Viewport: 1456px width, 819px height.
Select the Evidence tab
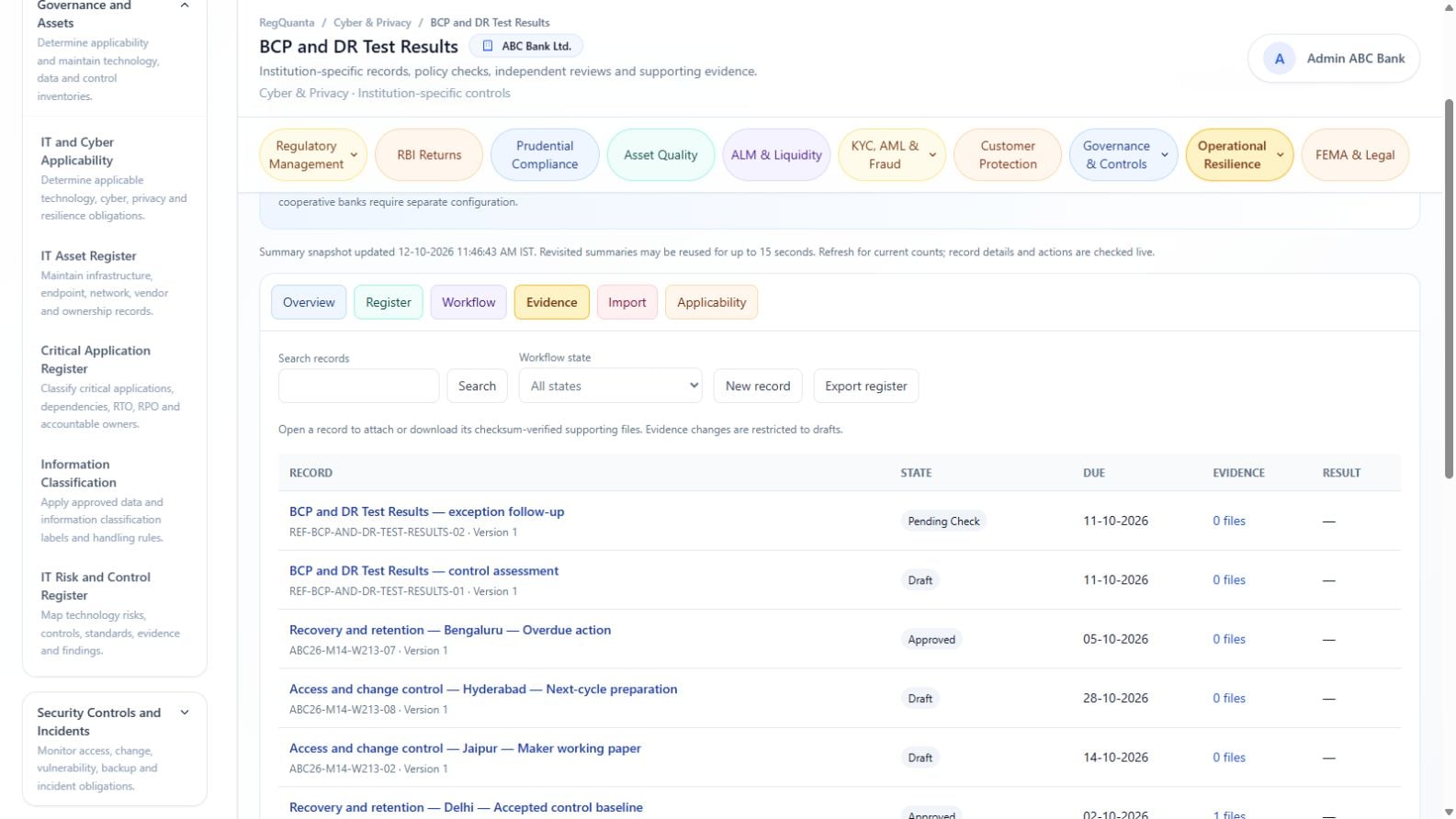coord(552,302)
